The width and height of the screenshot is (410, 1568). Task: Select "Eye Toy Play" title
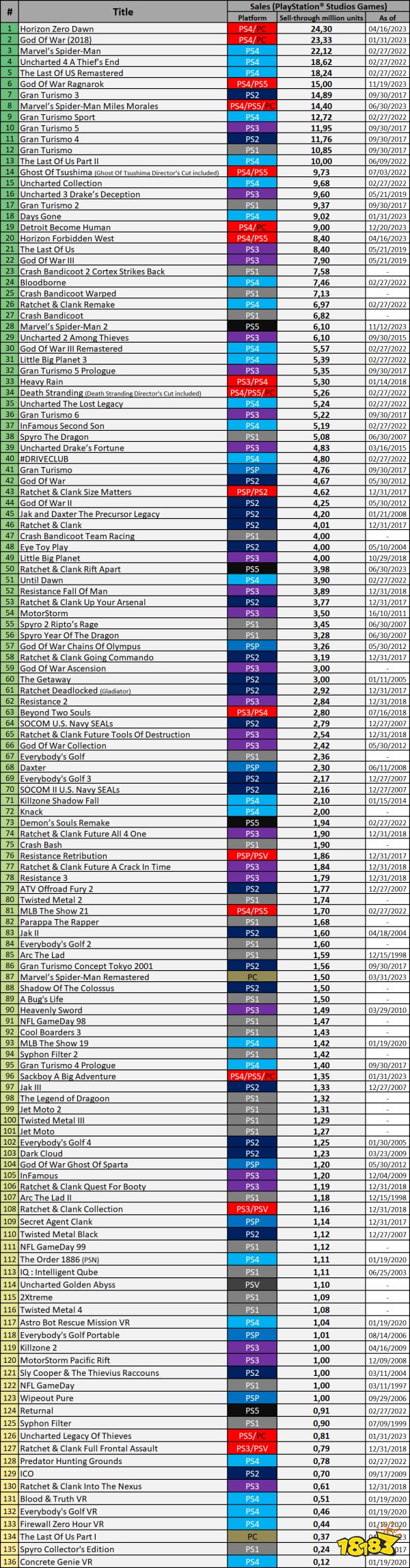tap(44, 547)
